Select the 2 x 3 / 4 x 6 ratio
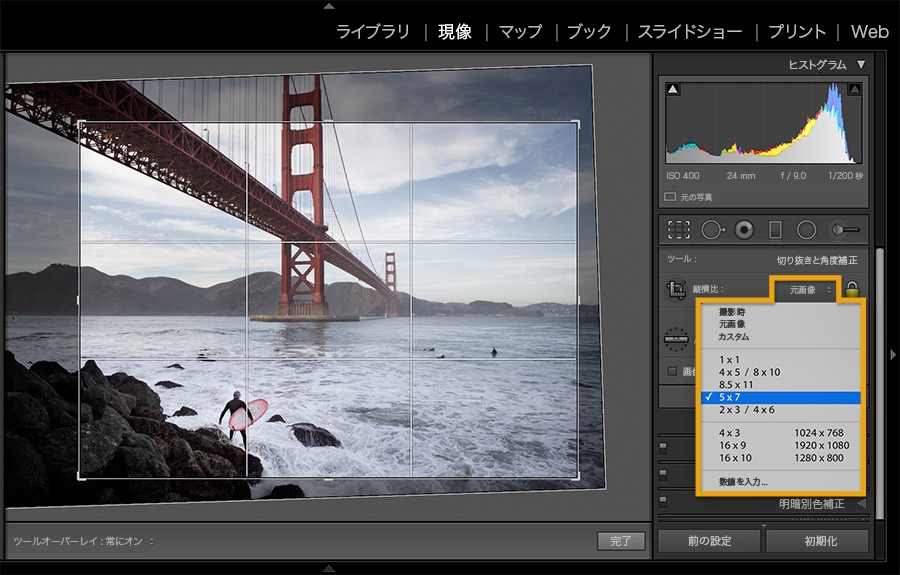 (781, 410)
